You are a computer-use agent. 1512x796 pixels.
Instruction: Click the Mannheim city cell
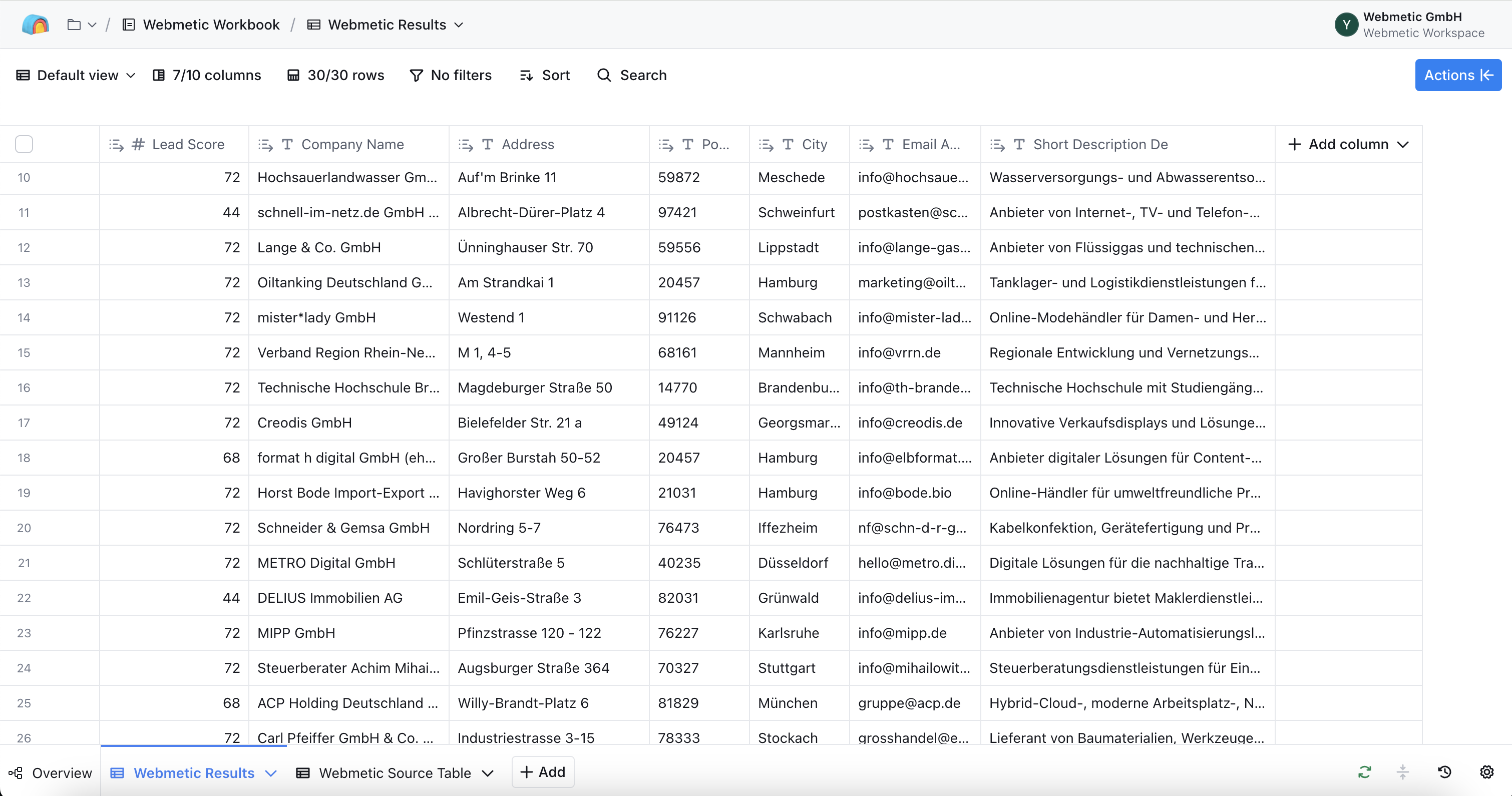[x=800, y=353]
